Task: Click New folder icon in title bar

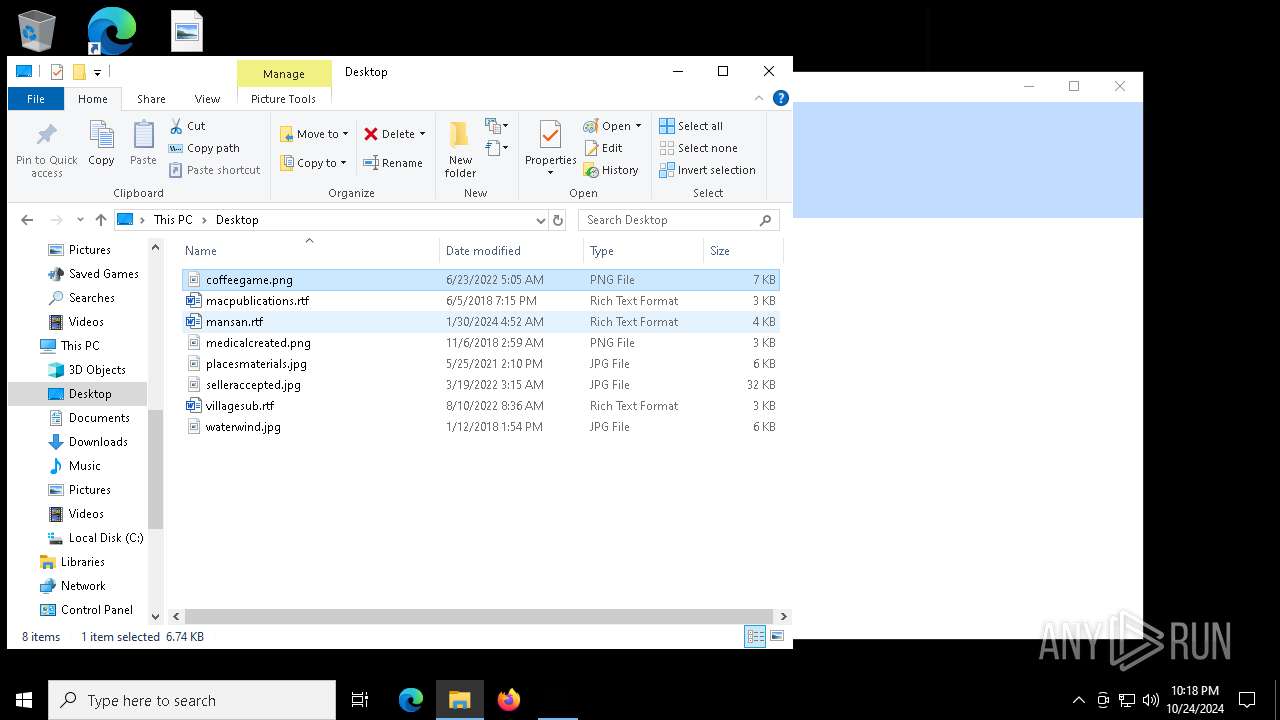Action: (79, 72)
